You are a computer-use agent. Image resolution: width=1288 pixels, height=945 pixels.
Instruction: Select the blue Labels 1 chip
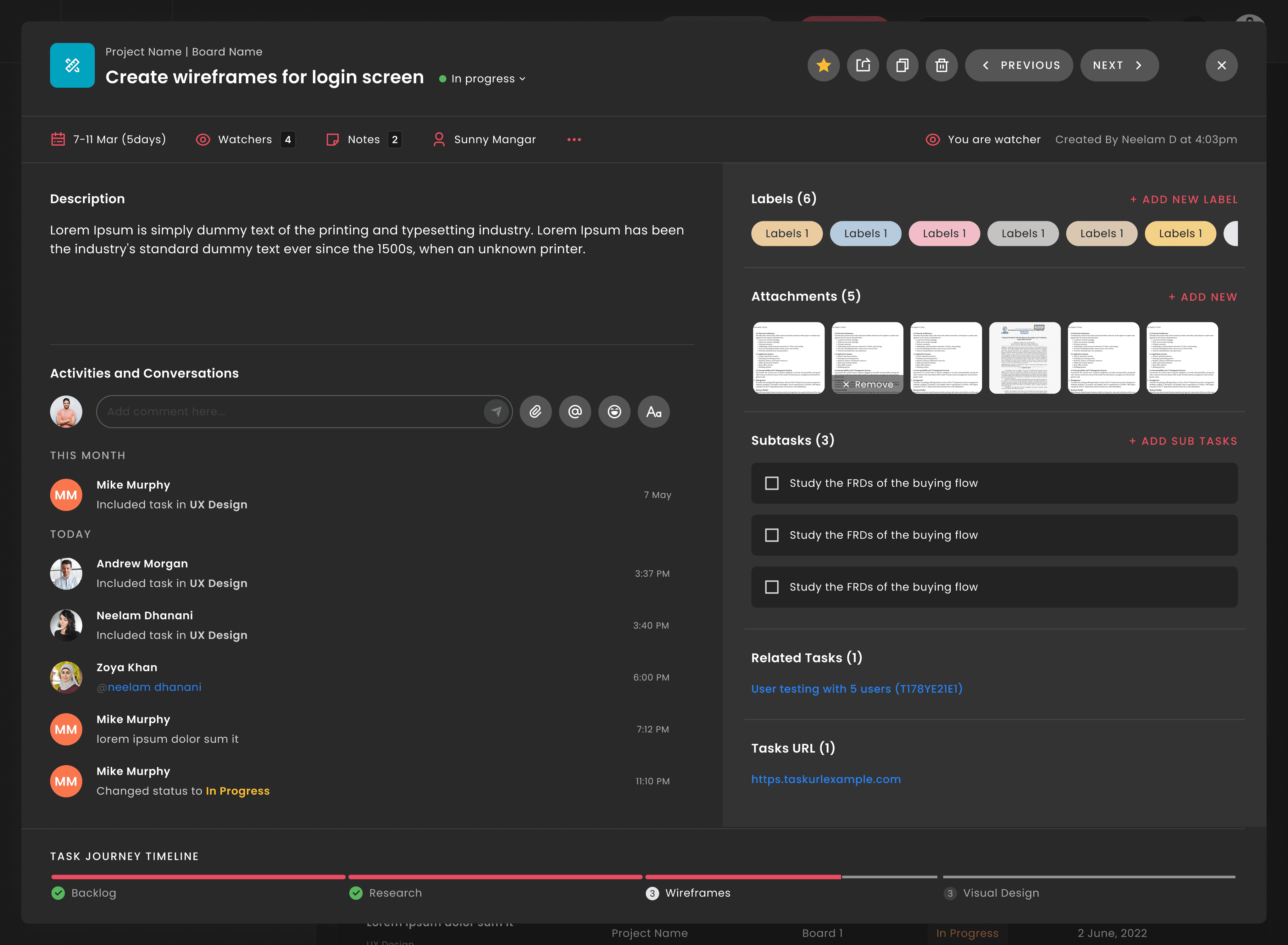(865, 233)
